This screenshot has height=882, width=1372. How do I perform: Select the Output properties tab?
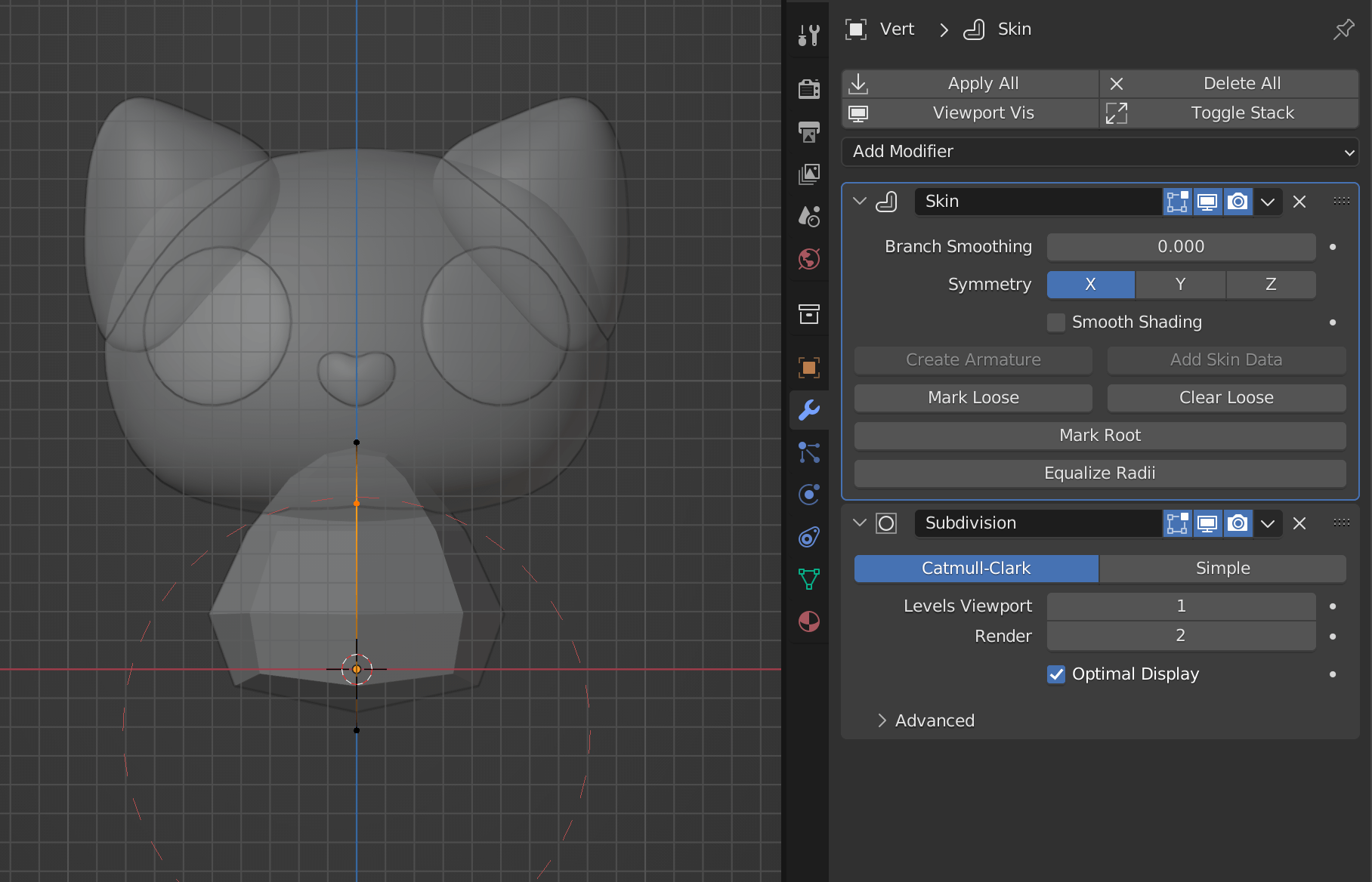pos(808,132)
